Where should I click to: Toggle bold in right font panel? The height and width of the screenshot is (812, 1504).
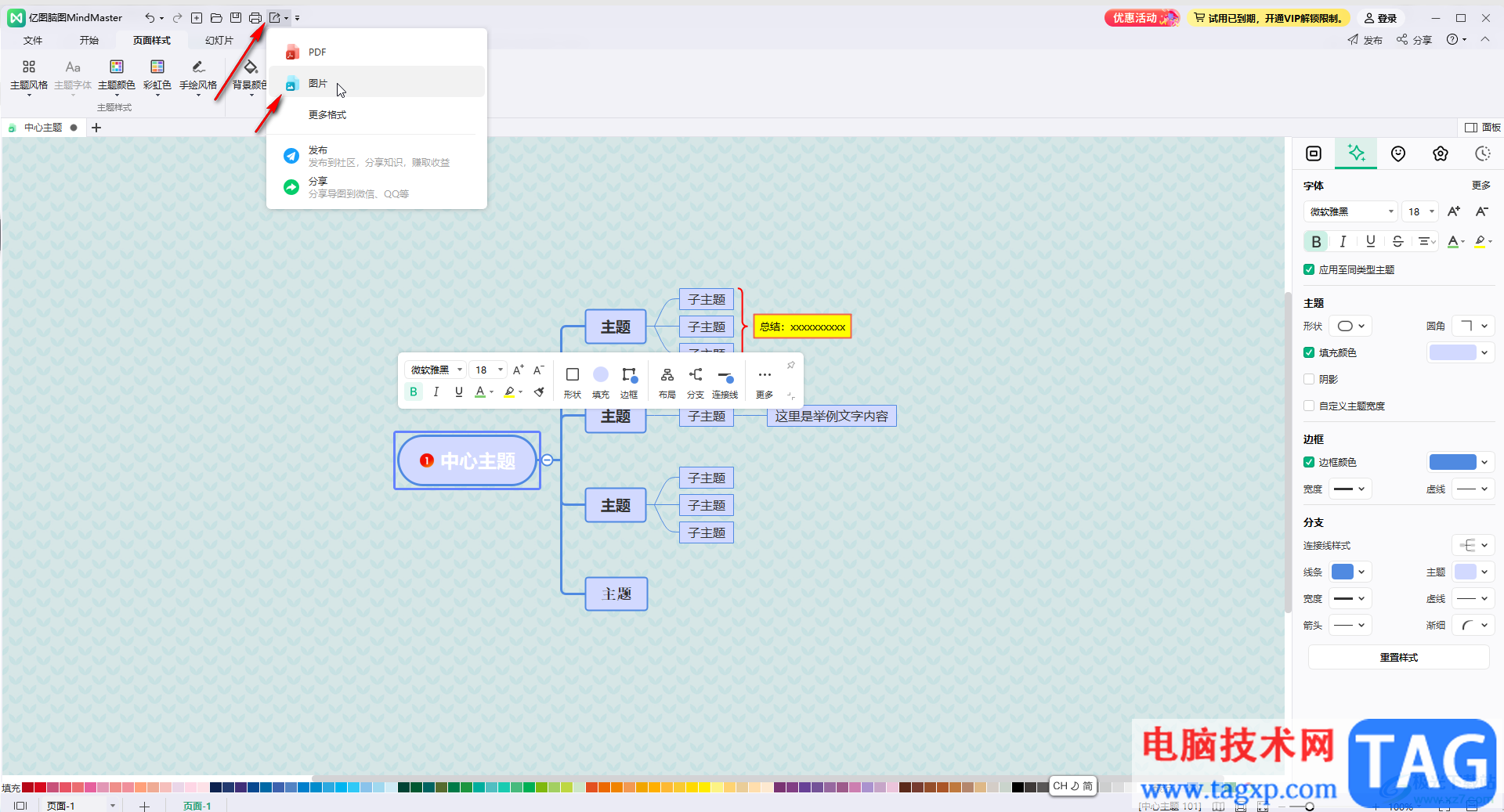click(1316, 242)
